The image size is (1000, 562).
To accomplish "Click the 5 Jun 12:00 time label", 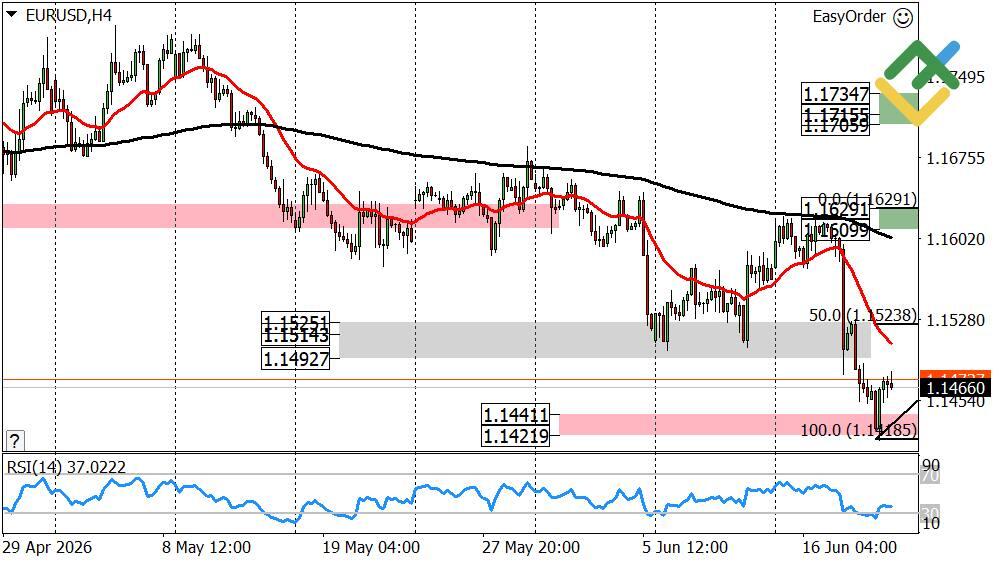I will pos(684,547).
